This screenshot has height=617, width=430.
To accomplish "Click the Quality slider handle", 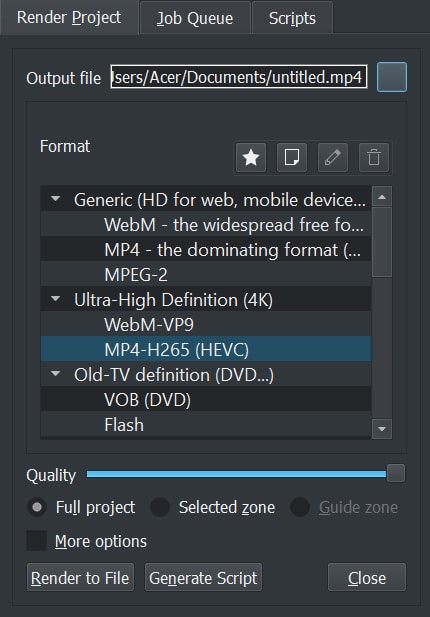I will click(x=396, y=473).
